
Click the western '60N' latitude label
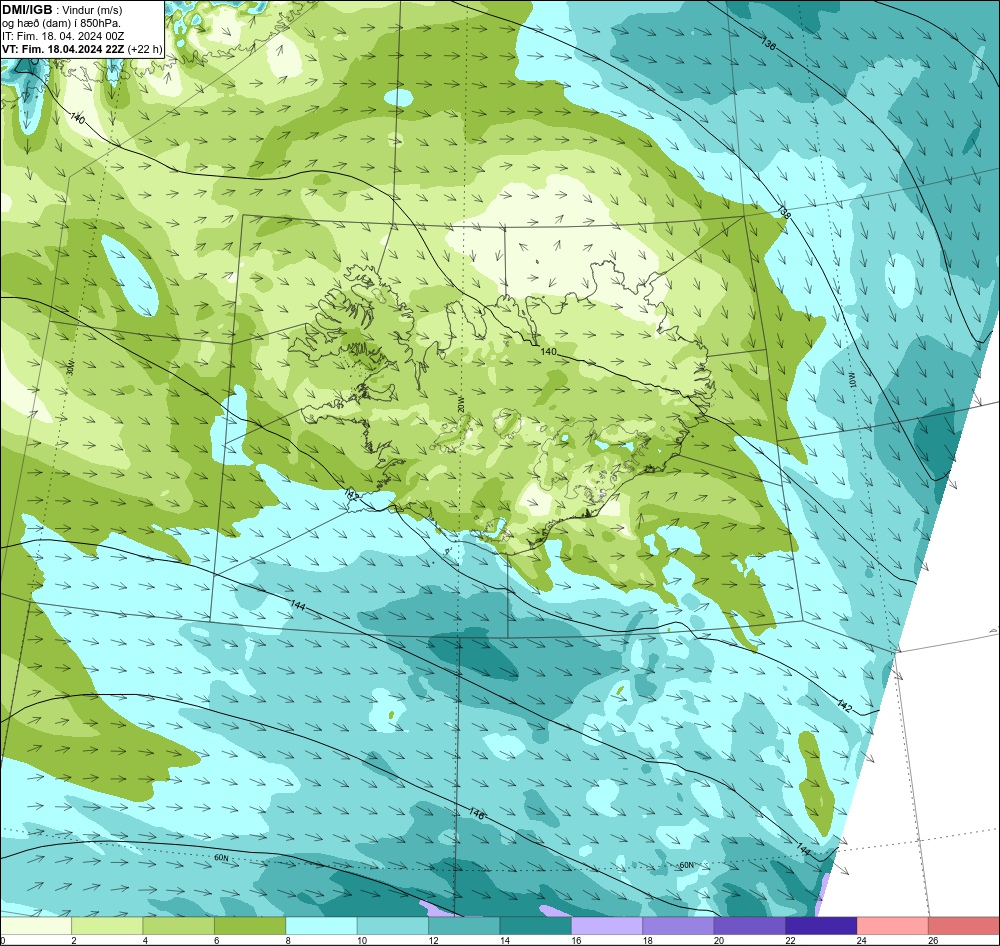tap(221, 858)
